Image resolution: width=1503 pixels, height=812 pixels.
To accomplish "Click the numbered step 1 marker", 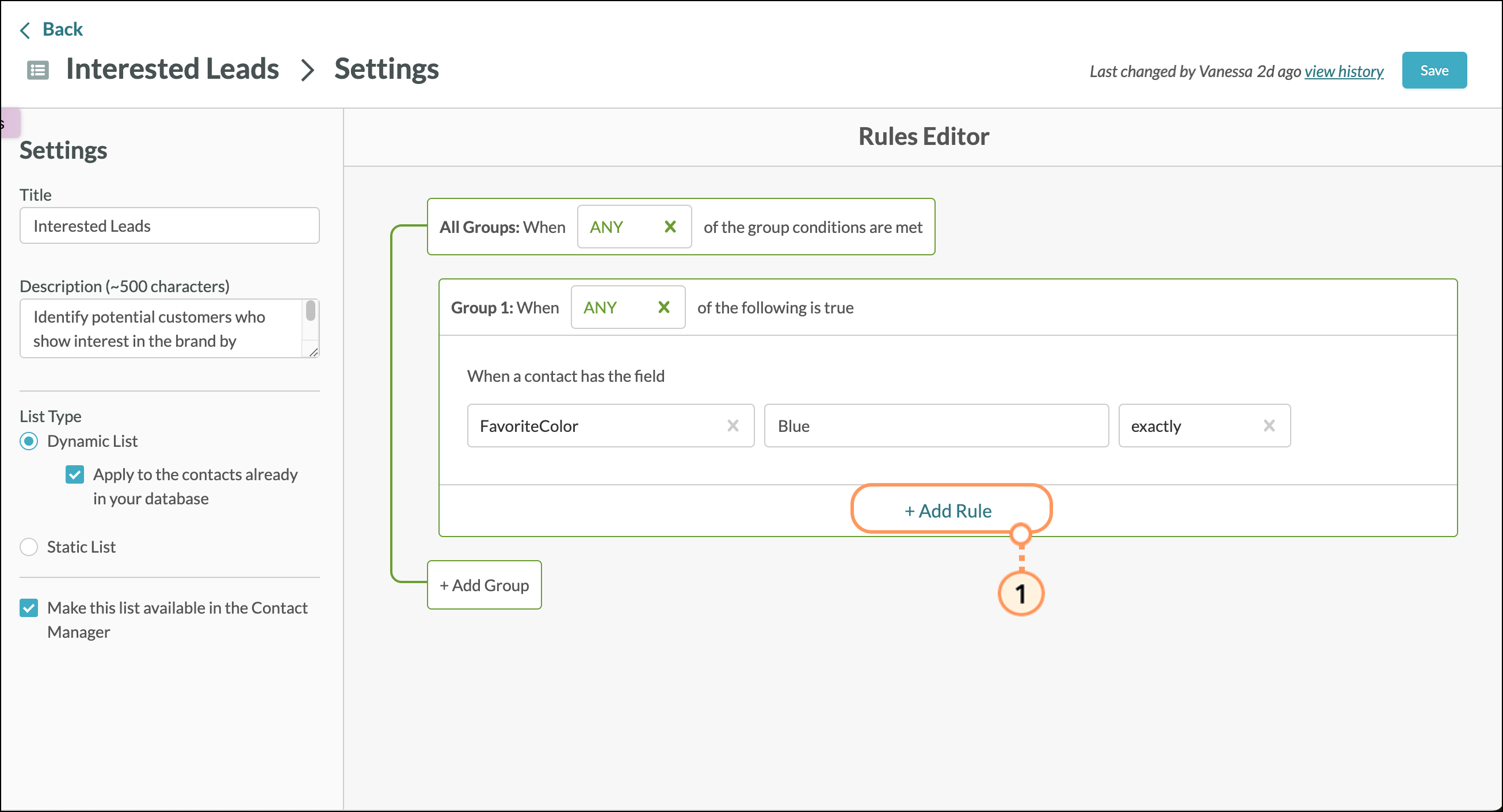I will pos(1020,594).
